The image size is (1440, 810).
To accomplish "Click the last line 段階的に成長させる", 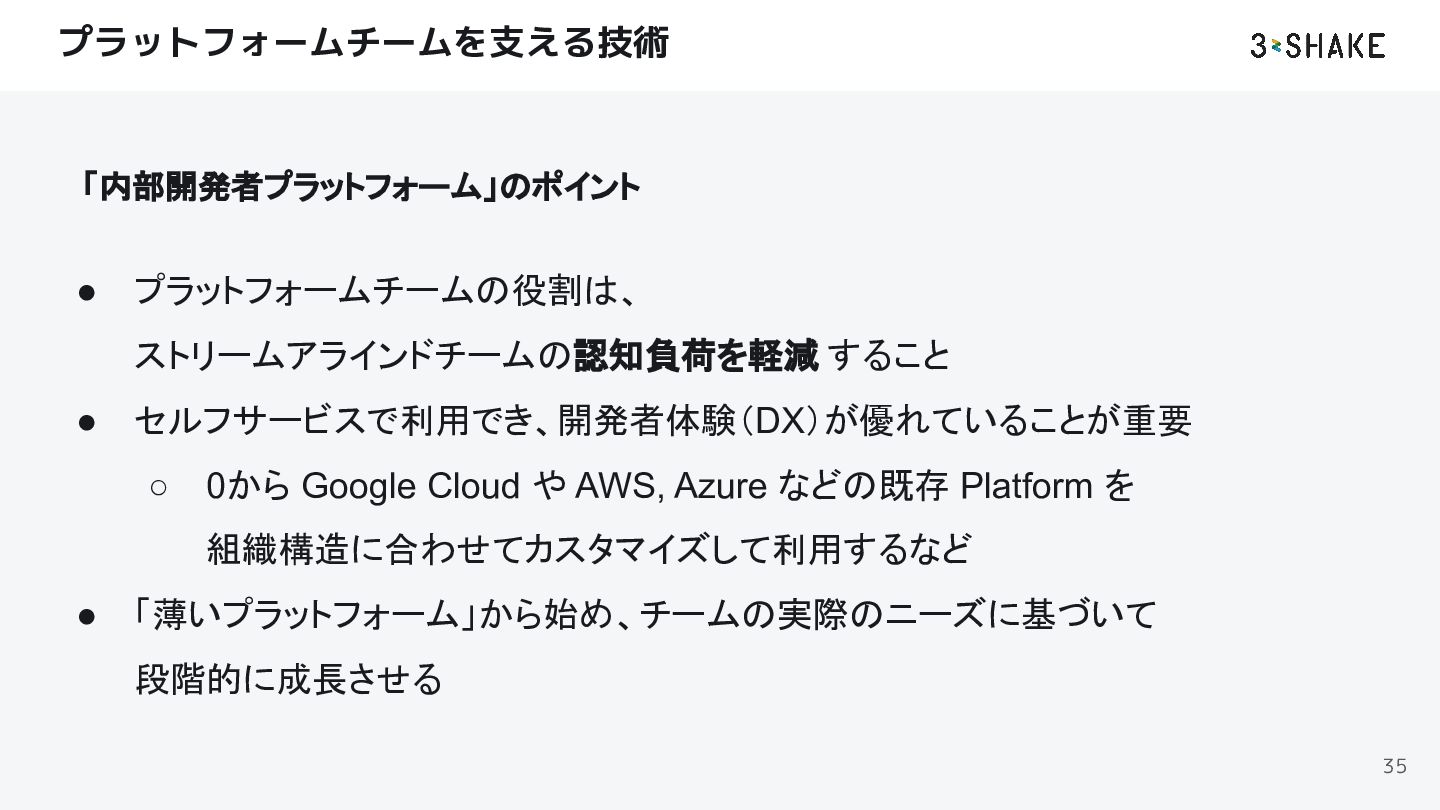I will tap(288, 680).
